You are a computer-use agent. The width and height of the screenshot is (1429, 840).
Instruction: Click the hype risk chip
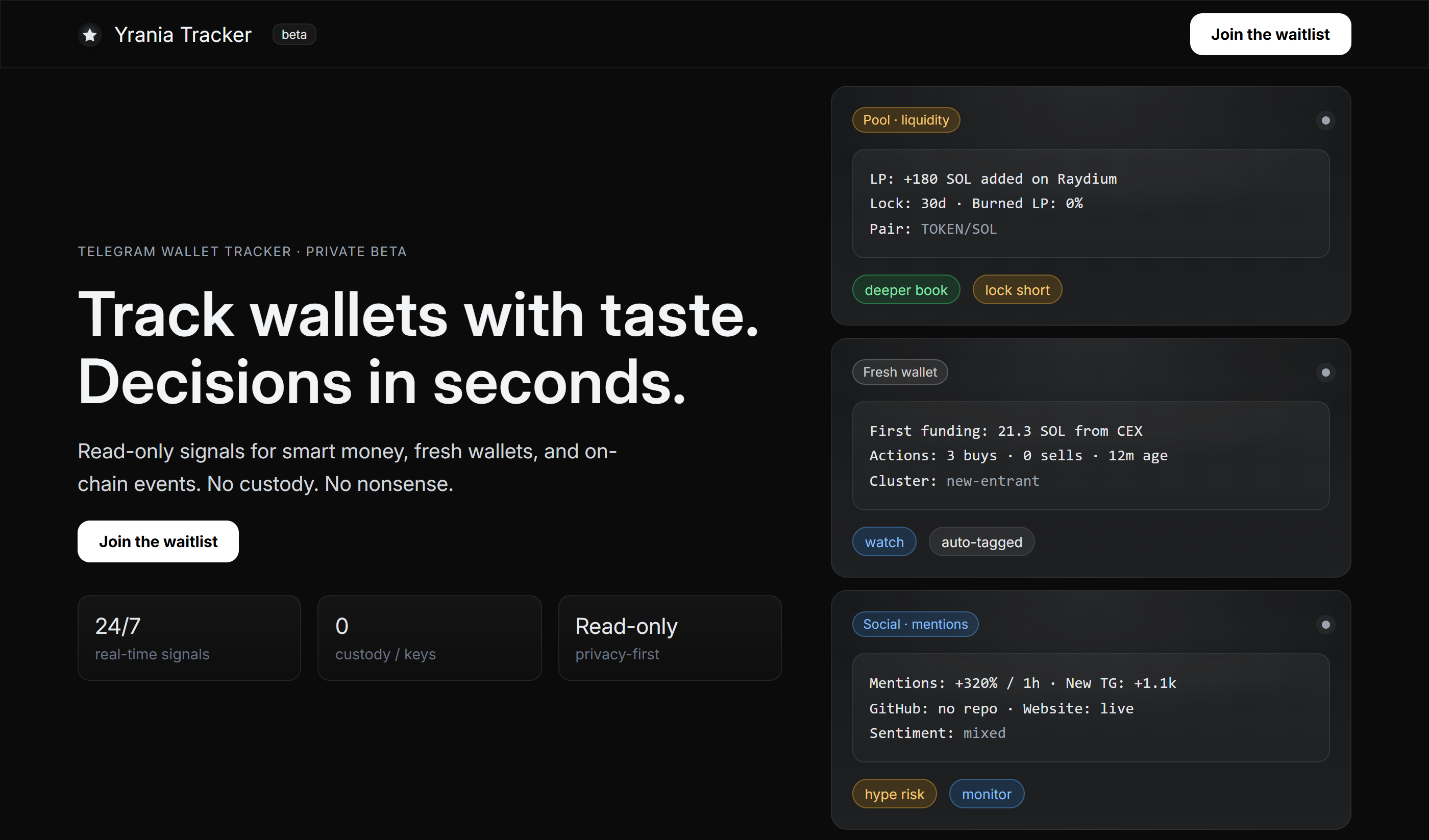pyautogui.click(x=894, y=794)
